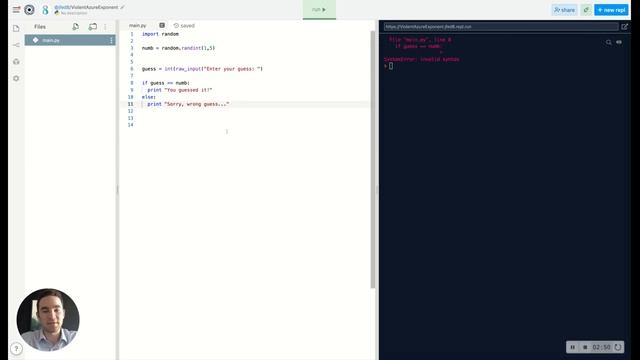The width and height of the screenshot is (640, 360).
Task: Pause the screen recording
Action: (x=572, y=347)
